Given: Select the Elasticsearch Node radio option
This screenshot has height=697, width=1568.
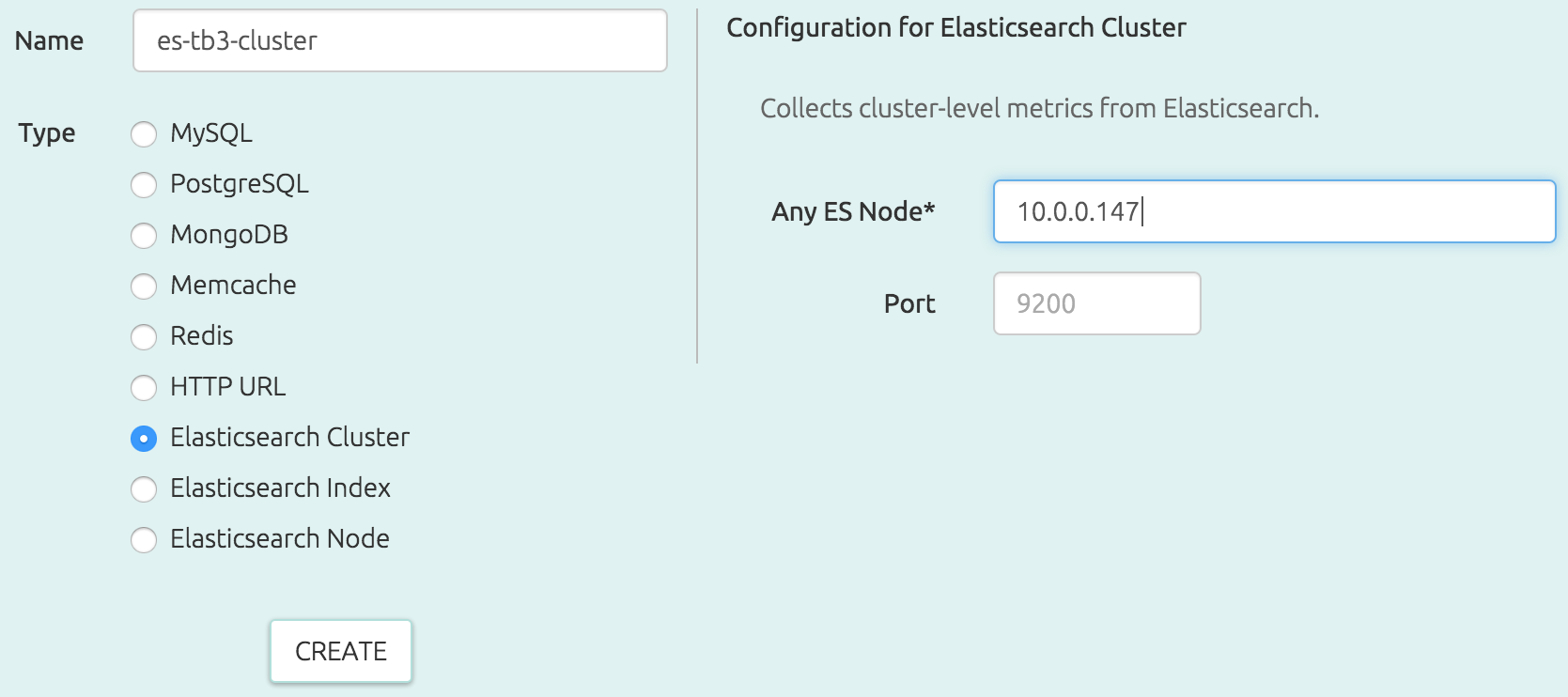Looking at the screenshot, I should pos(144,540).
